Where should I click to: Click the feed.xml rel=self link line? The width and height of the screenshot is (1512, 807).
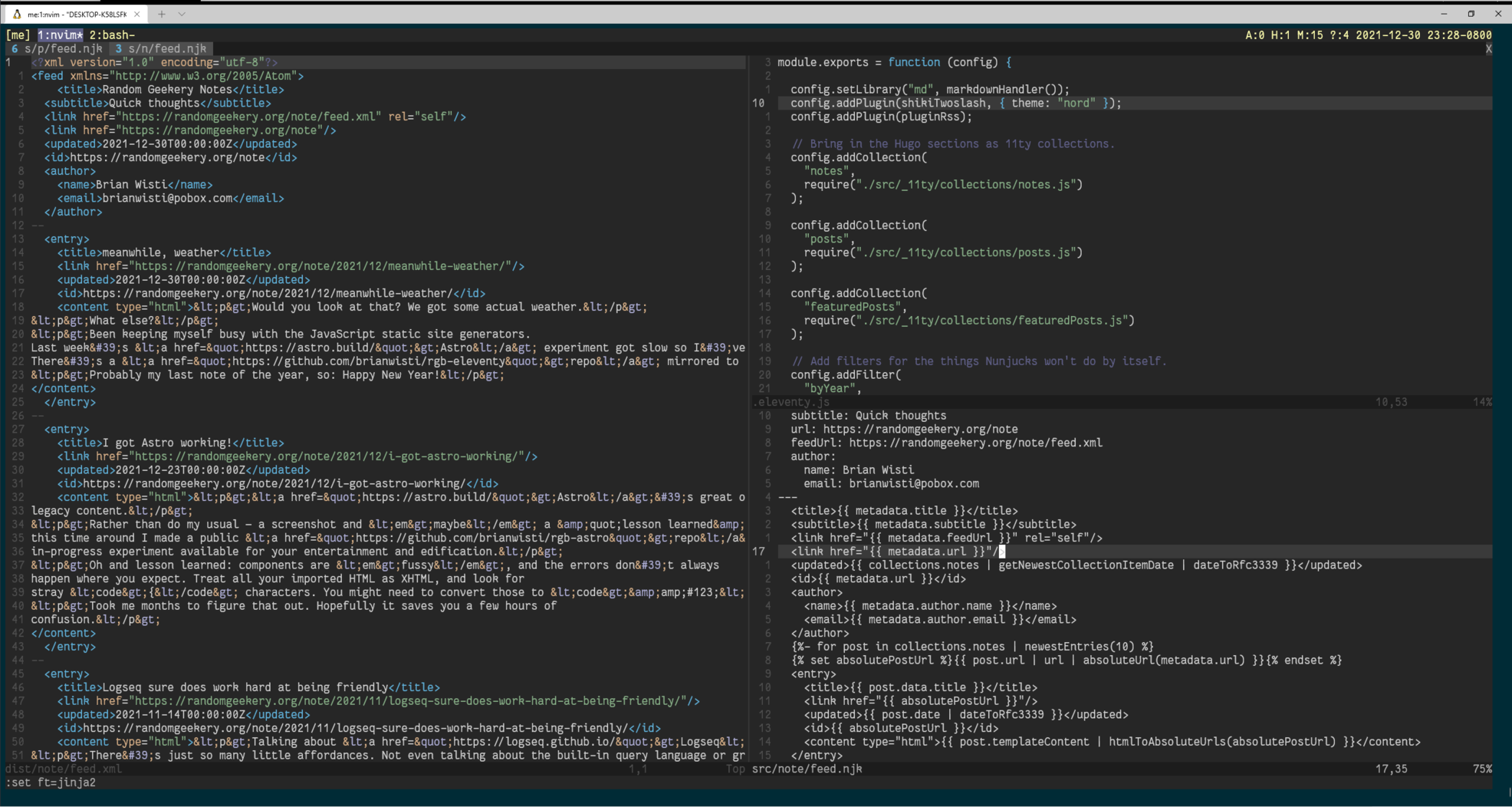[x=255, y=117]
